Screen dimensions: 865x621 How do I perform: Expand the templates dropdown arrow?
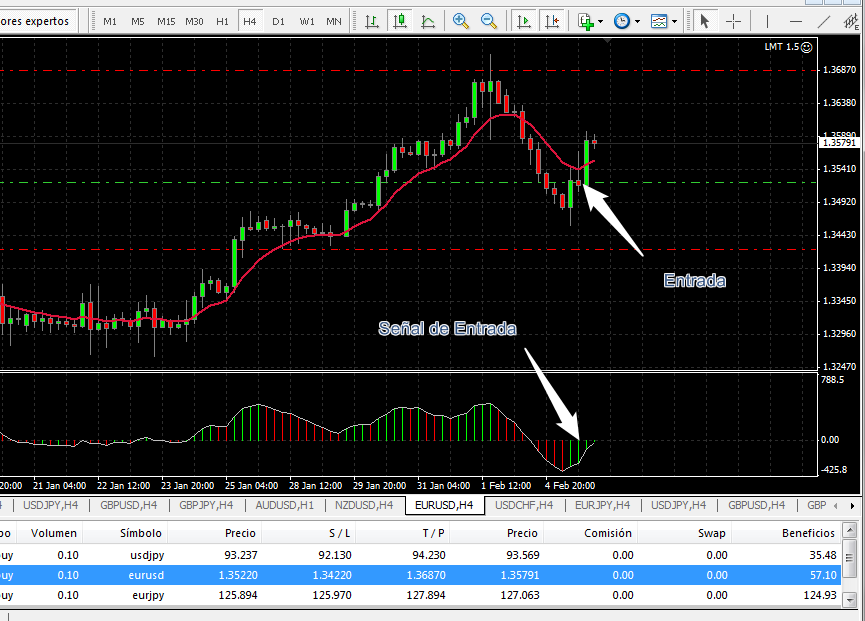pos(674,22)
